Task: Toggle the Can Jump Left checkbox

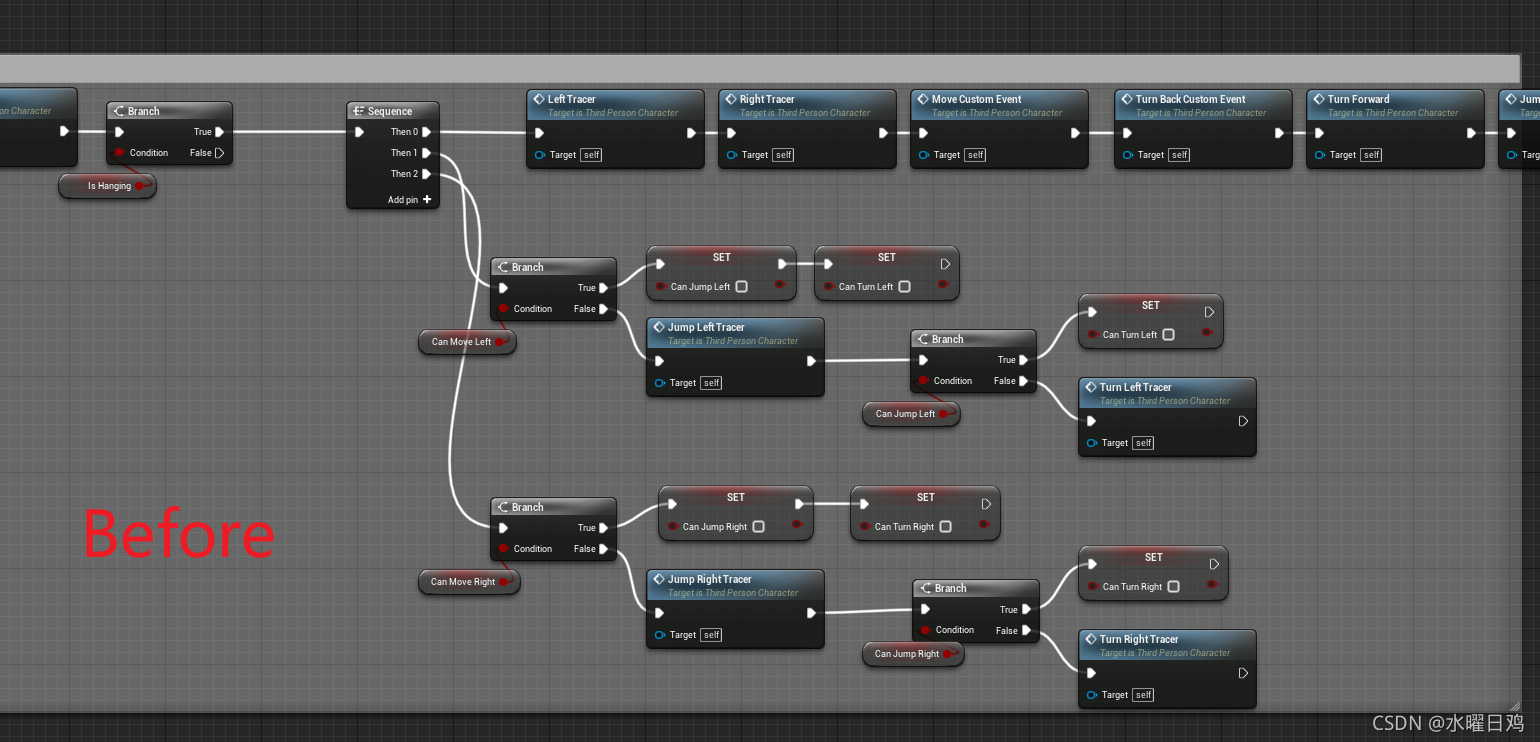Action: (741, 287)
